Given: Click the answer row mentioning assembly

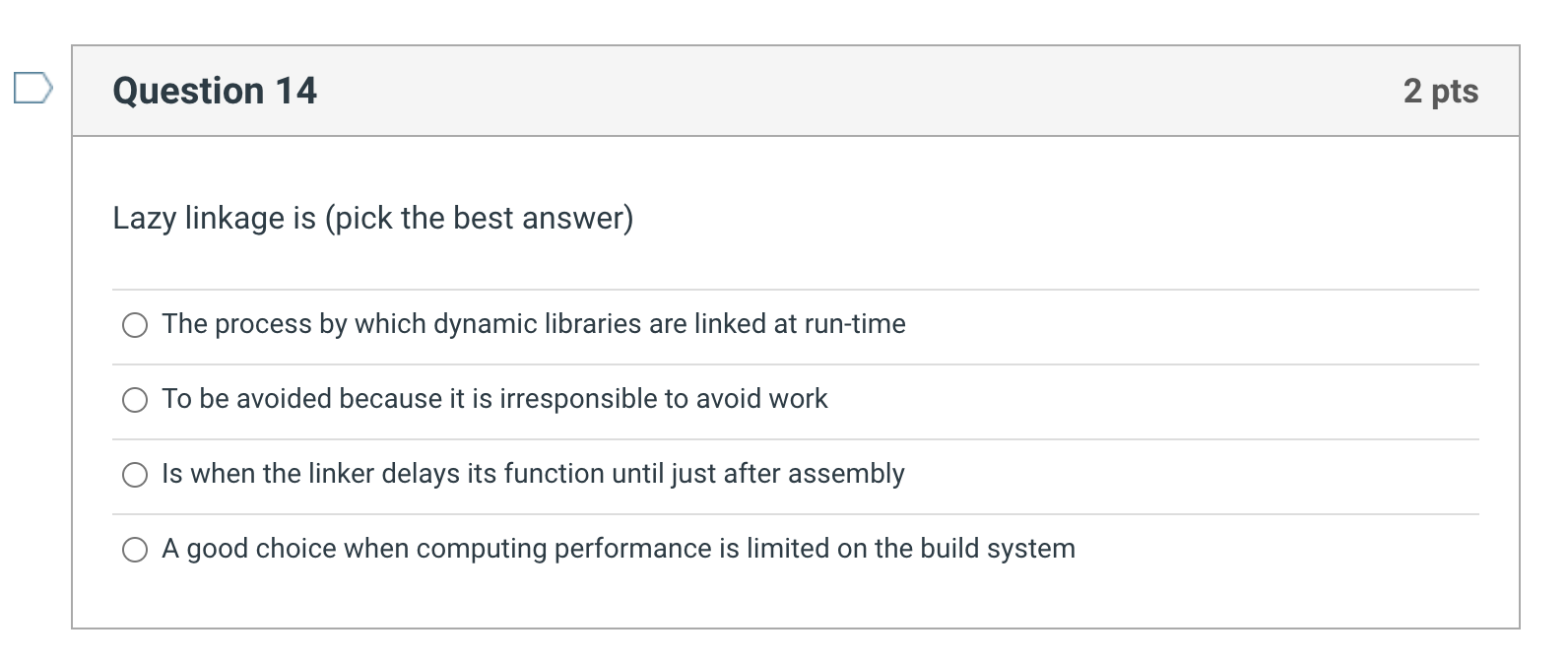Looking at the screenshot, I should (533, 474).
